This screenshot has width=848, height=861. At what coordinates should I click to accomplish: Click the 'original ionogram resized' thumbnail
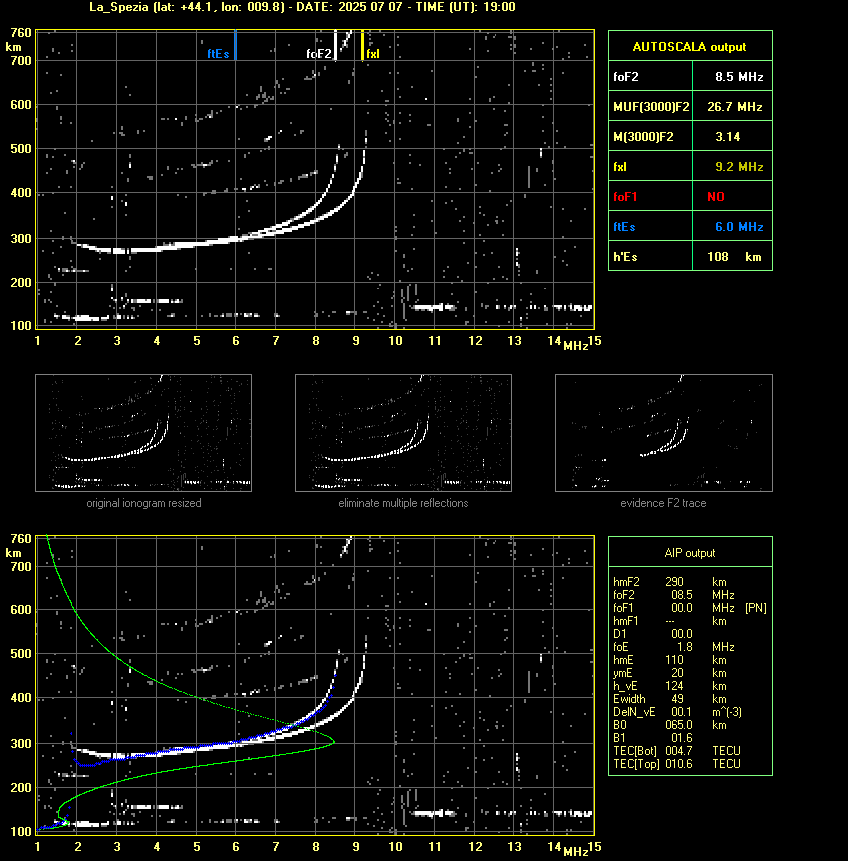(143, 433)
